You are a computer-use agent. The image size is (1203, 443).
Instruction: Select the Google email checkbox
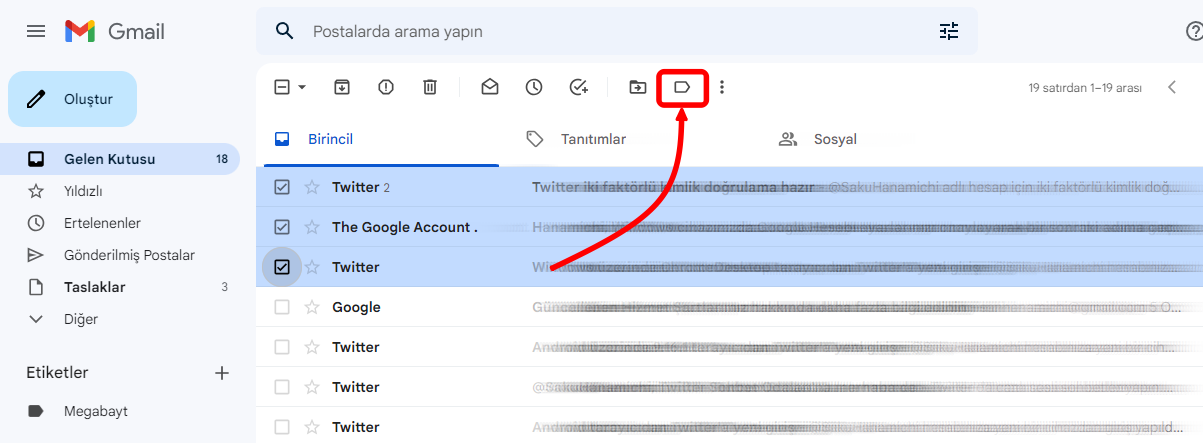282,307
